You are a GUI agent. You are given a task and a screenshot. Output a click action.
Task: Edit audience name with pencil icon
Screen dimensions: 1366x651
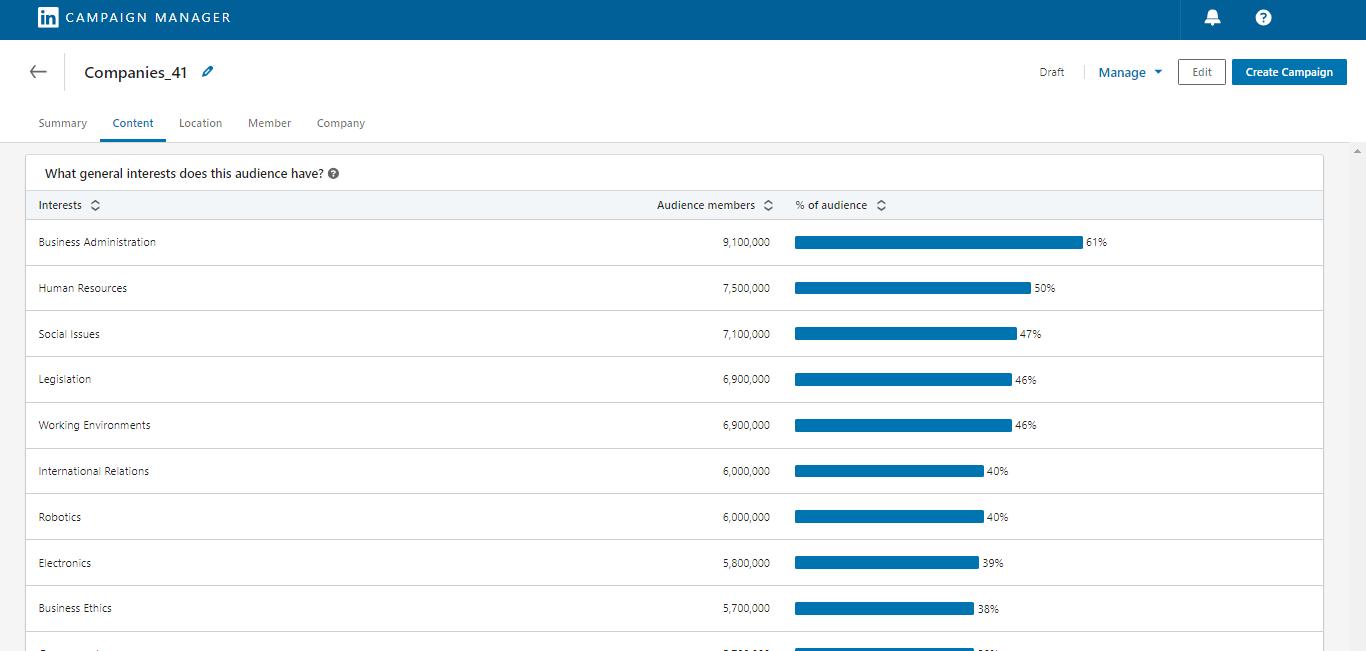coord(207,72)
